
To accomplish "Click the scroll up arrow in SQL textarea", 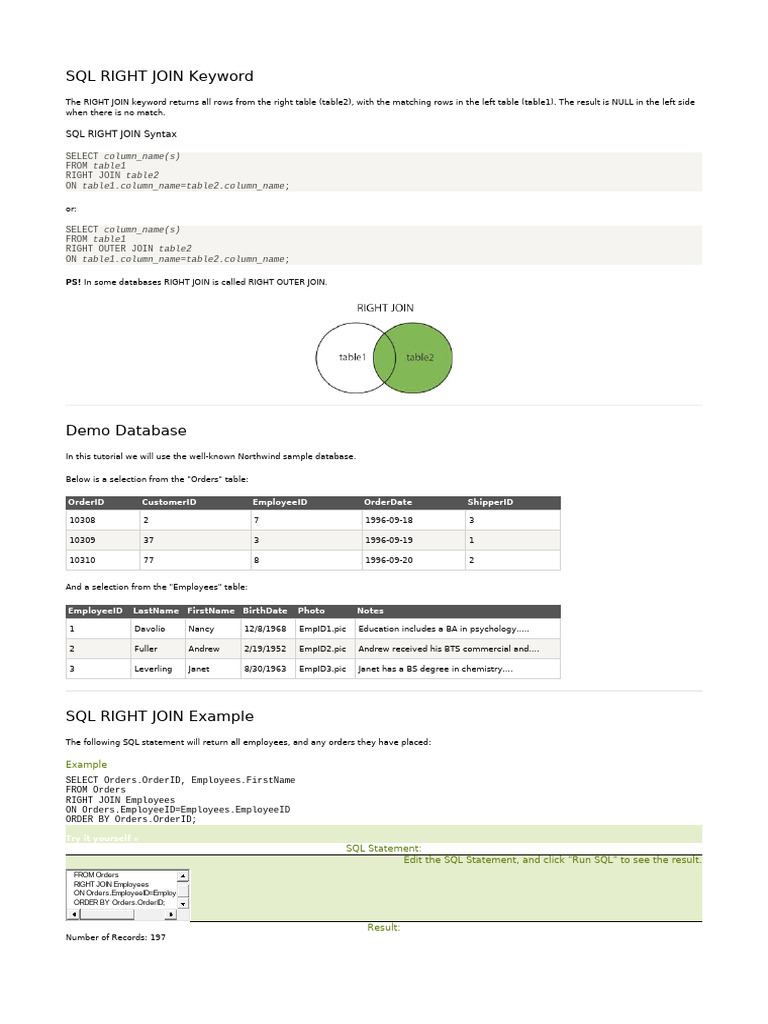I will coord(184,876).
